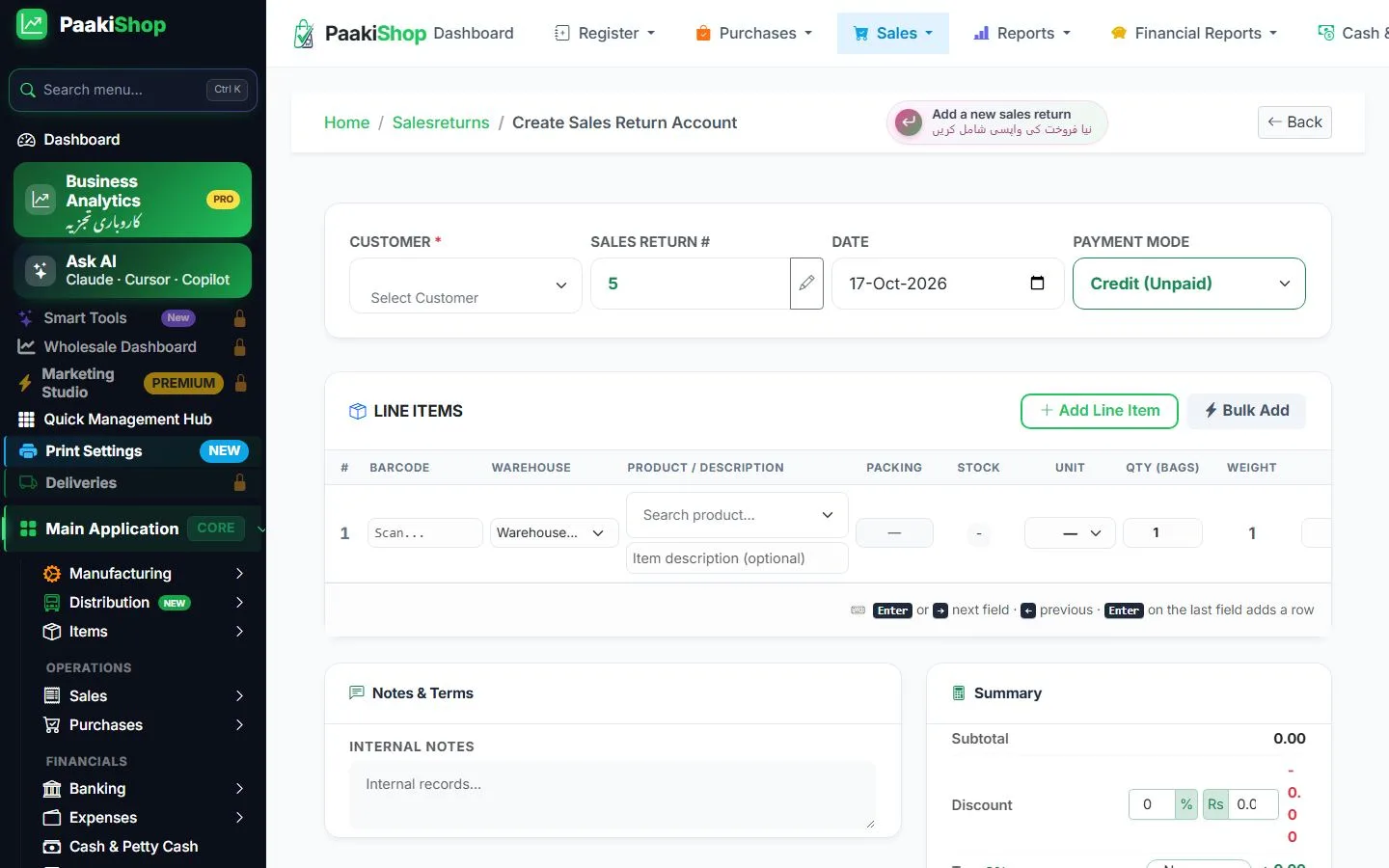The height and width of the screenshot is (868, 1389).
Task: Open the Payment Mode Credit (Unpaid) dropdown
Action: click(x=1189, y=284)
